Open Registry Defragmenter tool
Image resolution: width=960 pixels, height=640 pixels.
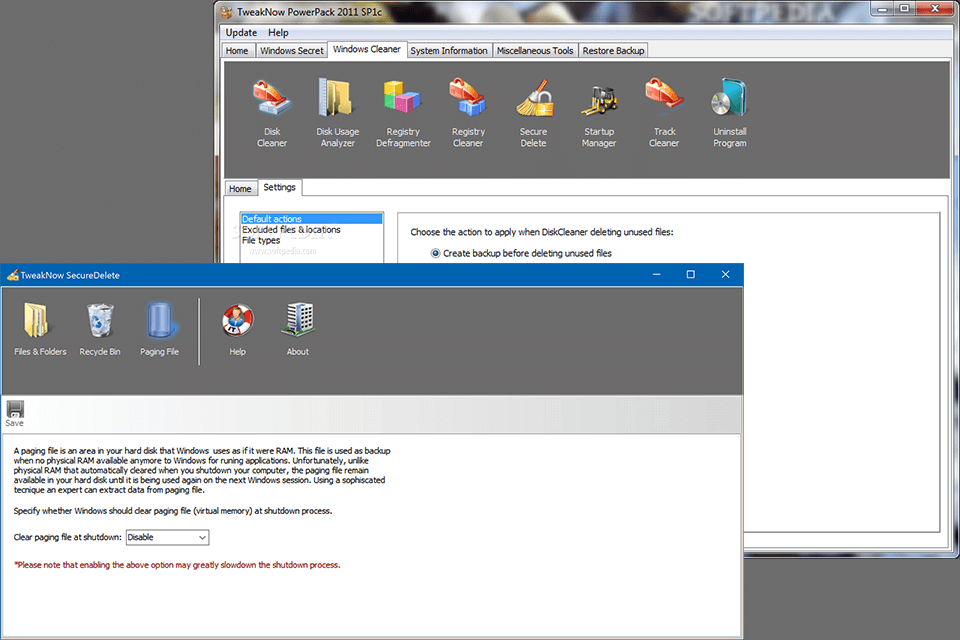tap(403, 114)
